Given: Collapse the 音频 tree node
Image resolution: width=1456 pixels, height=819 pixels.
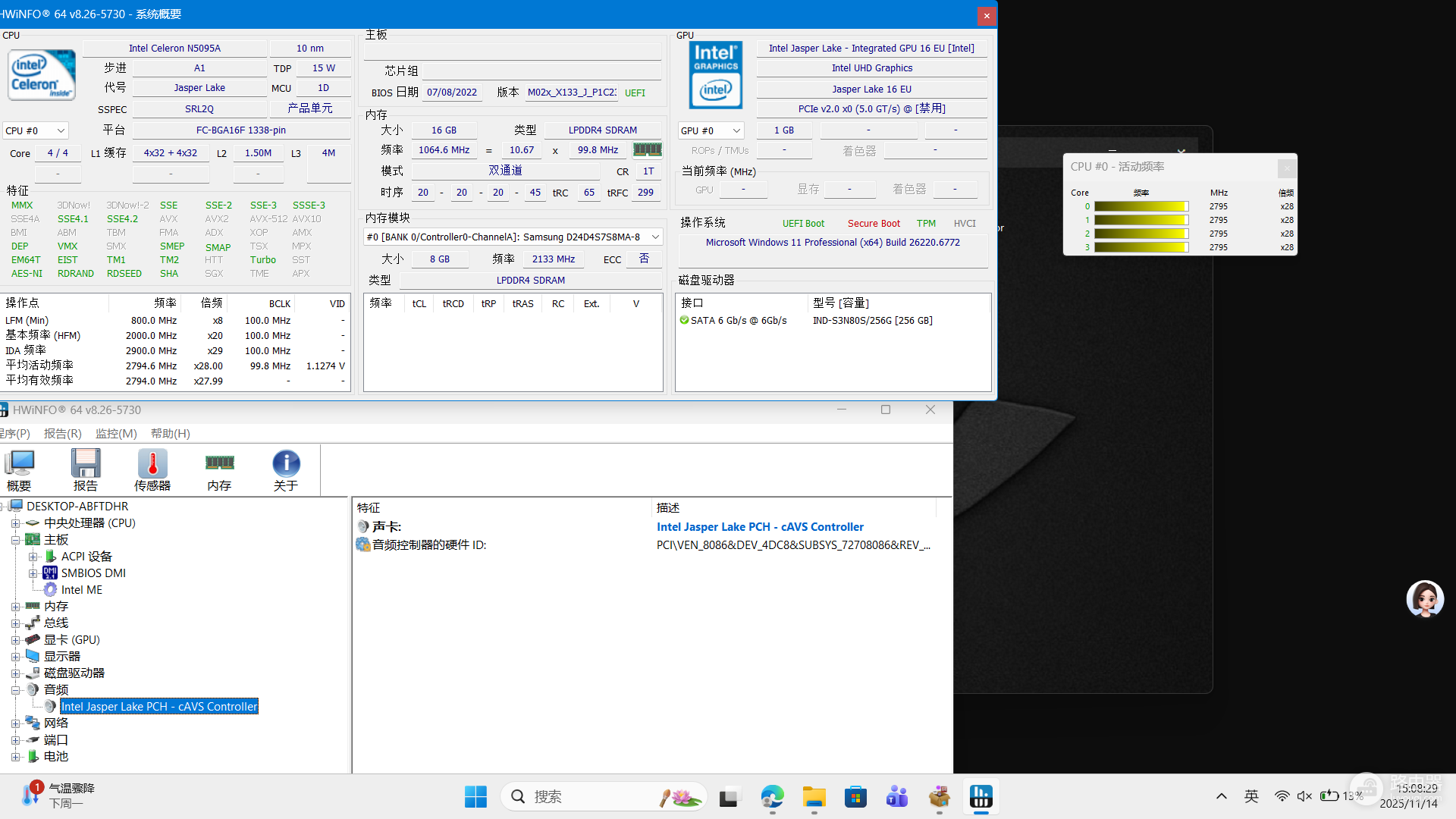Looking at the screenshot, I should 15,690.
